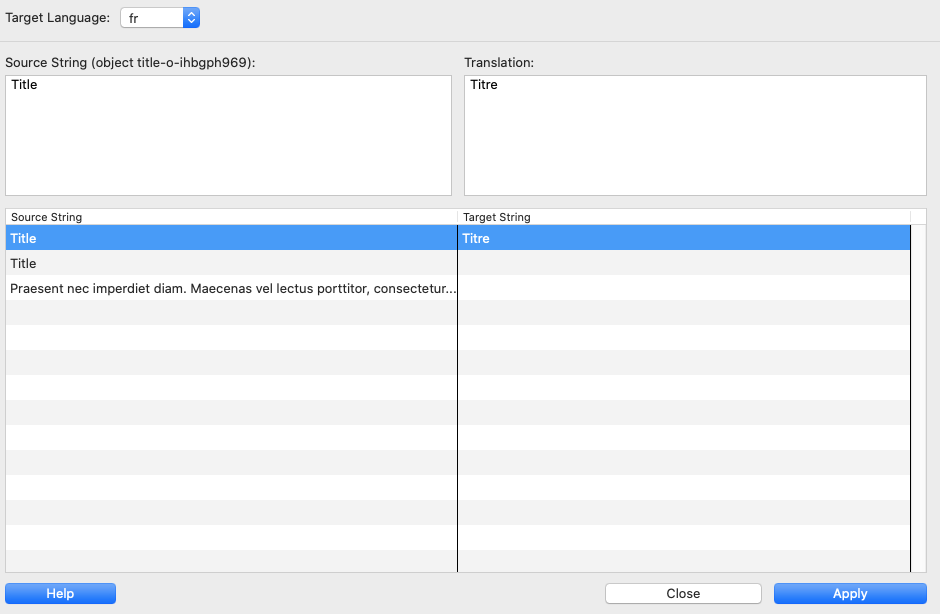Select the "Praesent nec imperdiet diam" row
The width and height of the screenshot is (940, 614).
(232, 288)
